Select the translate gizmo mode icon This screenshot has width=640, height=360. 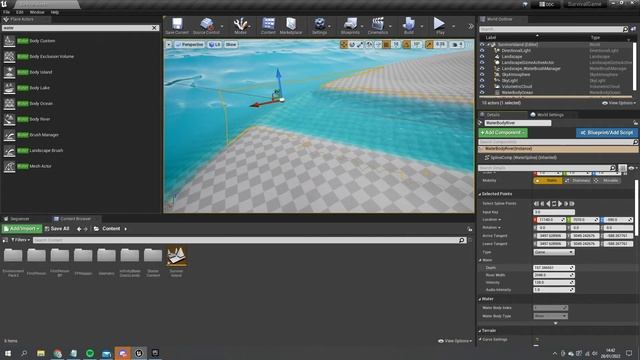(344, 44)
